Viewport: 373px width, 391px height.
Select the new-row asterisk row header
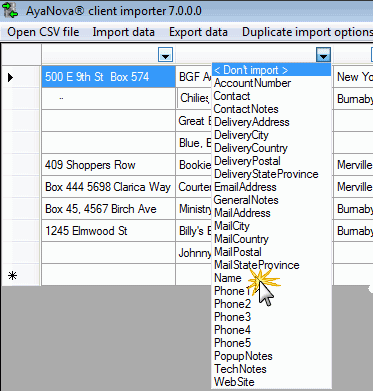coord(21,275)
